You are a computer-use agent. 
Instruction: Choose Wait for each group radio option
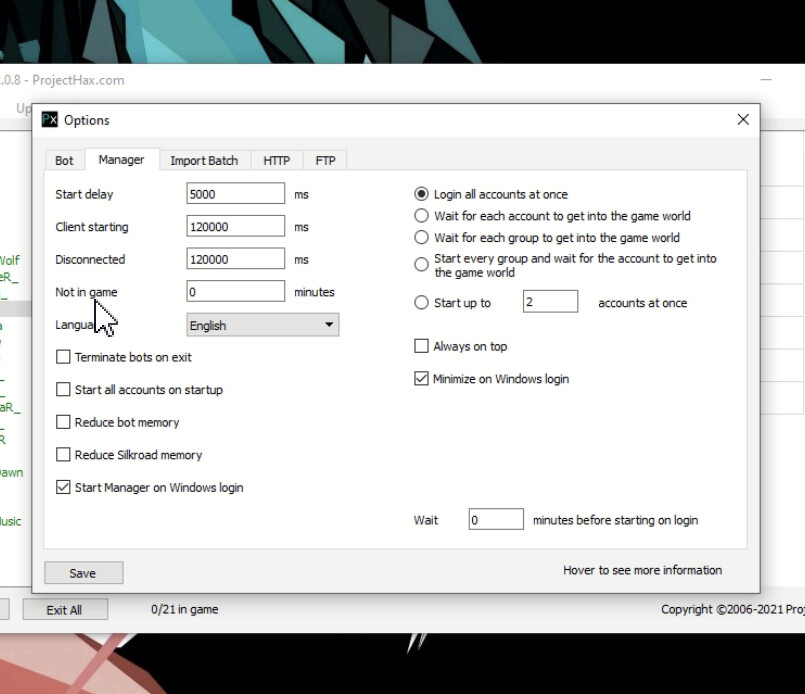click(422, 238)
